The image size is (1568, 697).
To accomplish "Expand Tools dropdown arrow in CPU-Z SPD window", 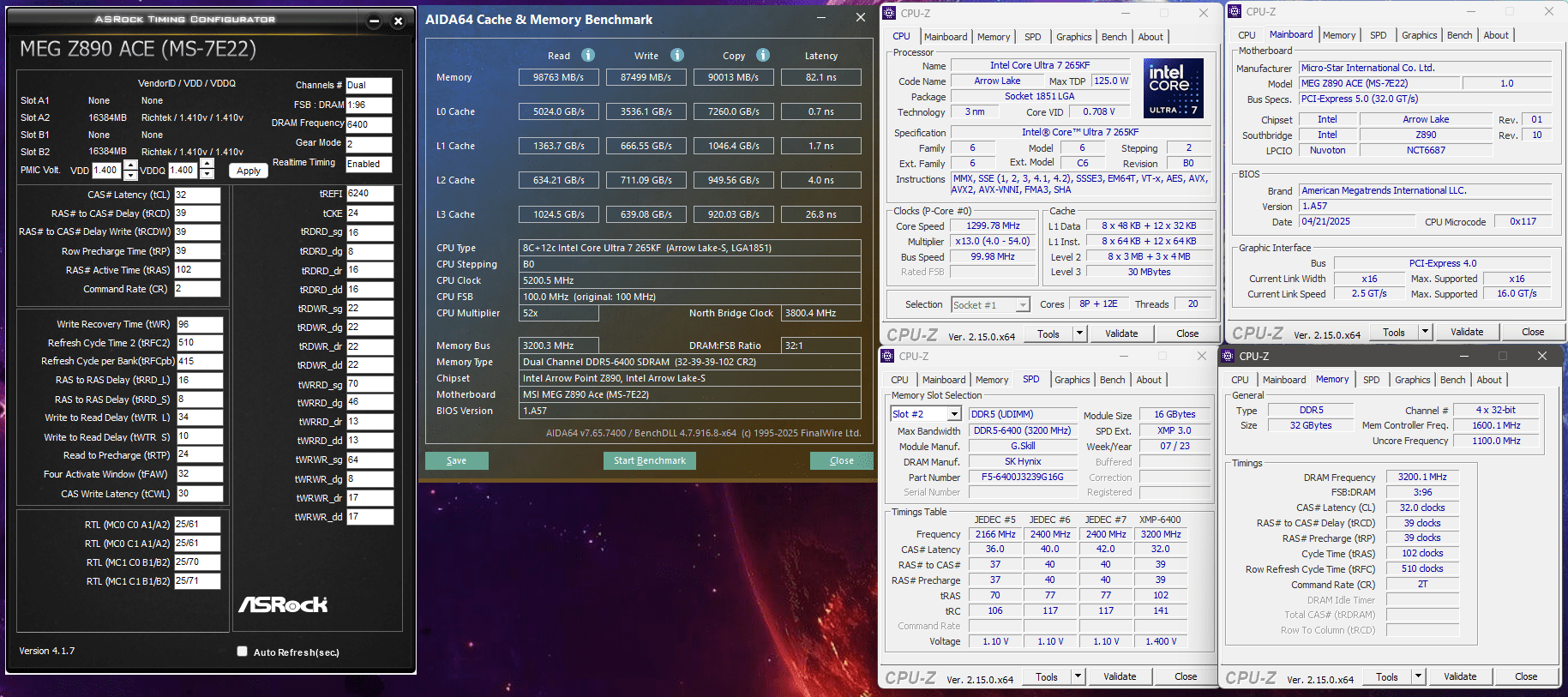I will pyautogui.click(x=1078, y=676).
